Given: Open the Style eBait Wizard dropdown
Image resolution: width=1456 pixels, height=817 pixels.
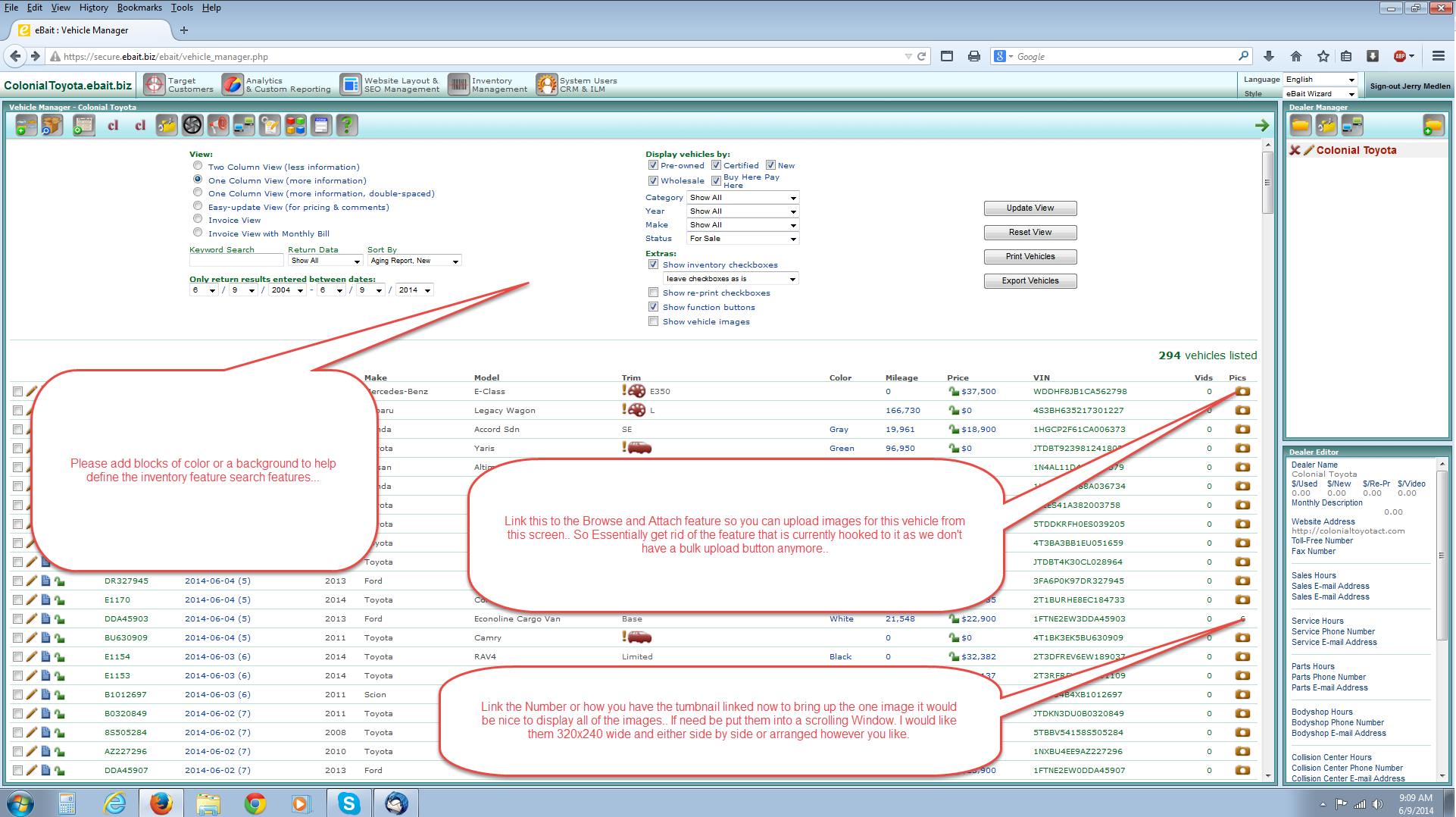Looking at the screenshot, I should coord(1320,94).
